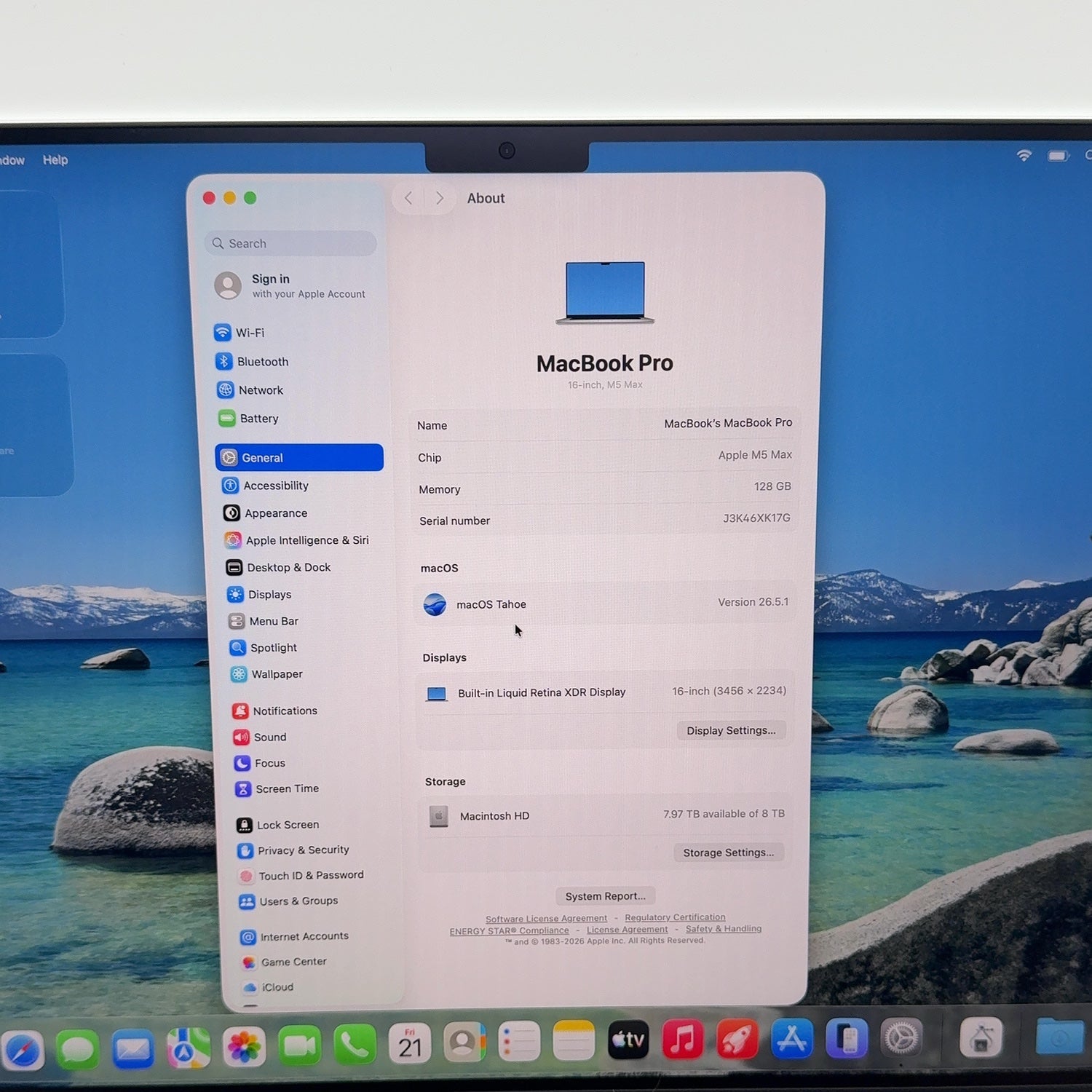This screenshot has height=1092, width=1092.
Task: Click "7.97 TB available of 8 TB"
Action: [x=724, y=814]
